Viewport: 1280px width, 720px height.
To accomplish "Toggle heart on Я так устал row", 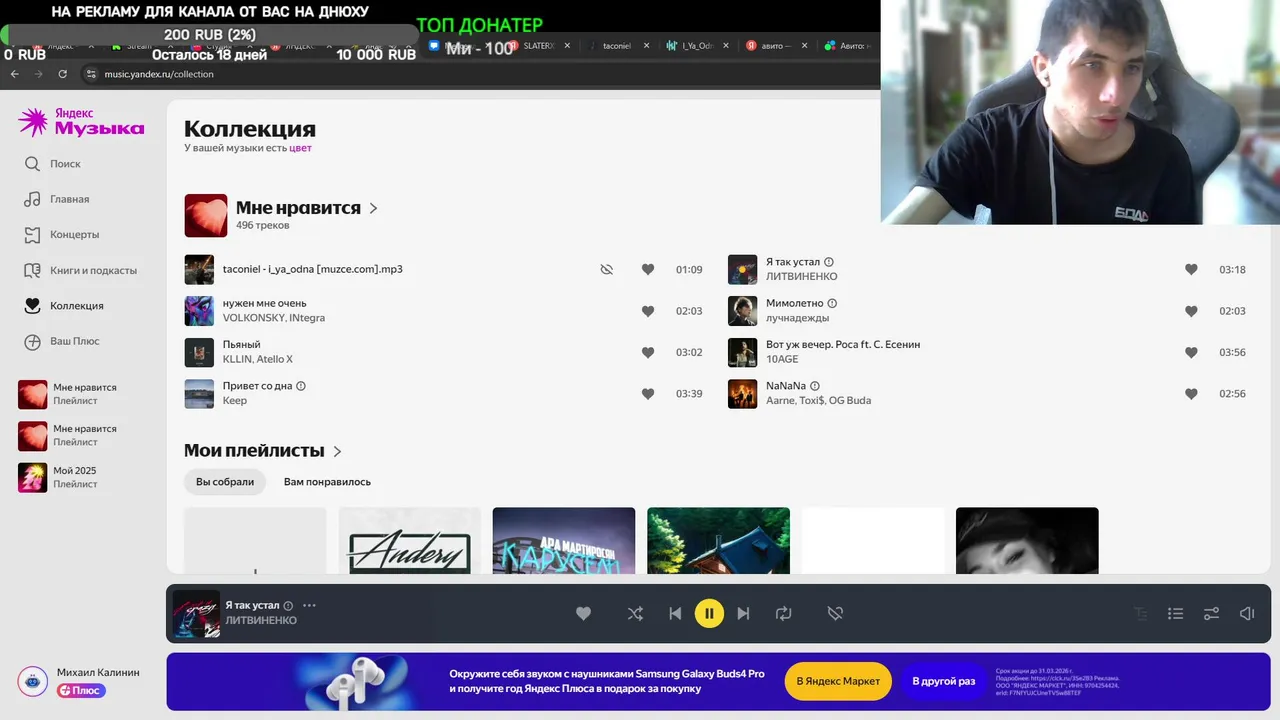I will tap(1191, 270).
